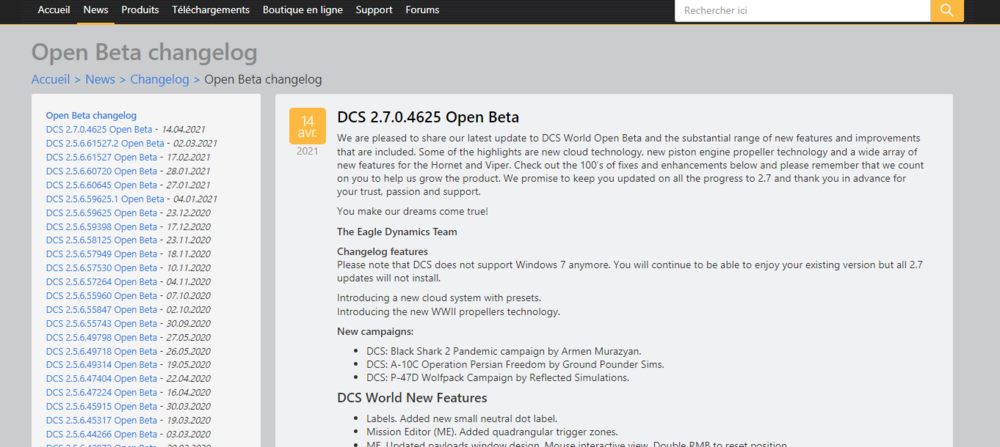Click the orange search magnifier button
This screenshot has height=447, width=1000.
pyautogui.click(x=946, y=11)
